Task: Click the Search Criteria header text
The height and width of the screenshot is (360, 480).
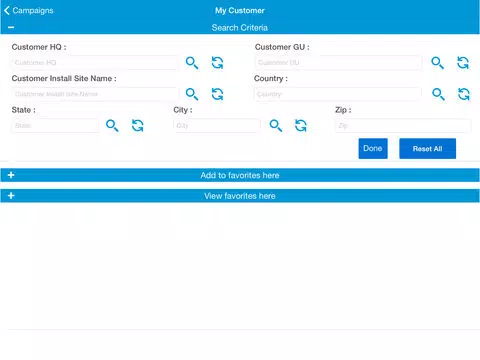Action: 240,28
